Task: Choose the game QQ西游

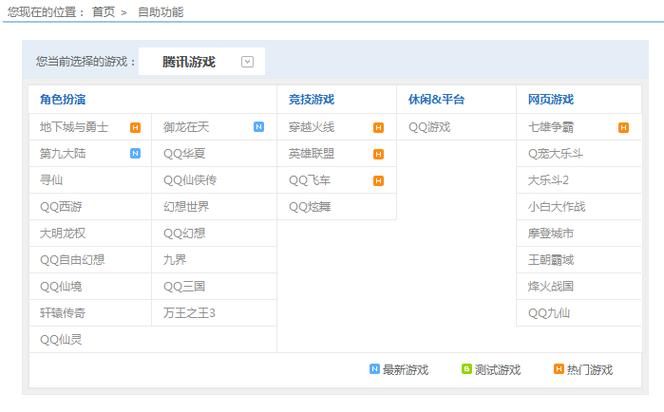Action: 61,207
